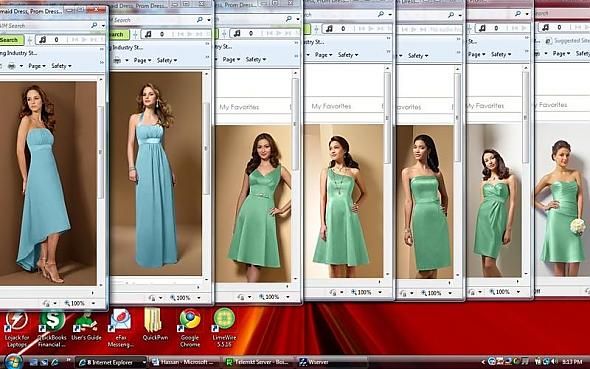Open the zoom level dropdown in green one-shoulder dress window
The width and height of the screenshot is (590, 369).
pyautogui.click(x=380, y=292)
